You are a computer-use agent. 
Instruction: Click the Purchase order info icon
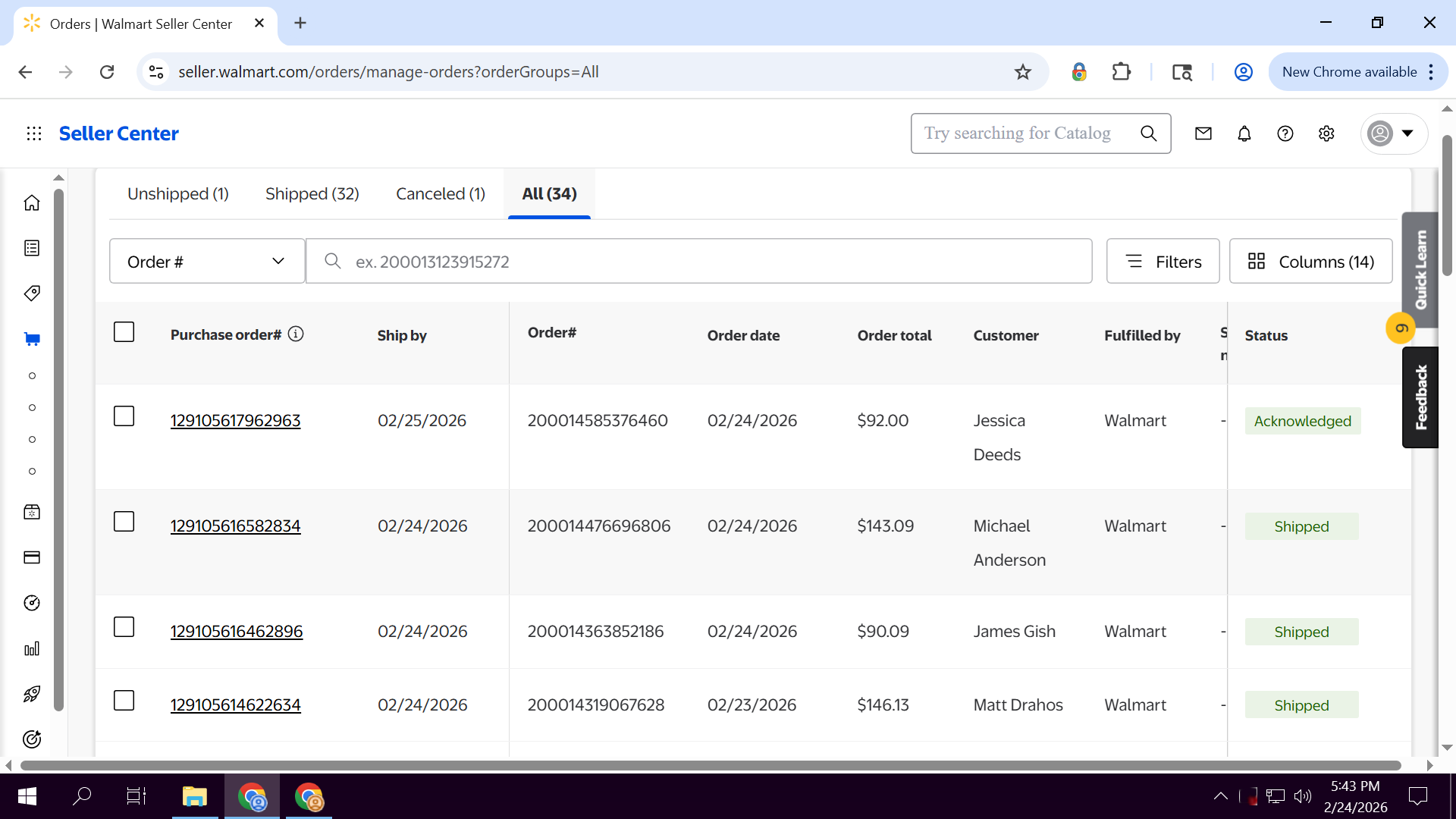(296, 334)
